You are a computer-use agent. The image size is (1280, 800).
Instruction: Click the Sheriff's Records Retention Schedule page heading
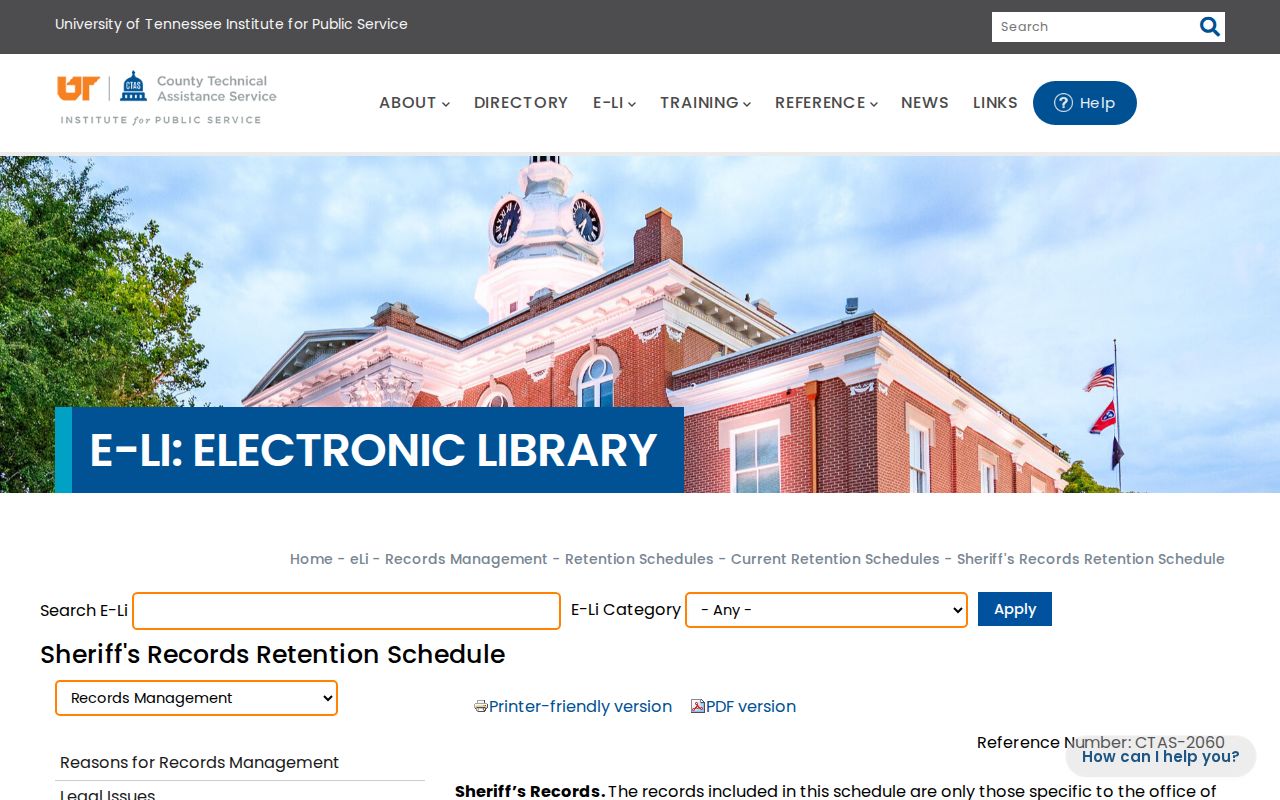coord(273,655)
